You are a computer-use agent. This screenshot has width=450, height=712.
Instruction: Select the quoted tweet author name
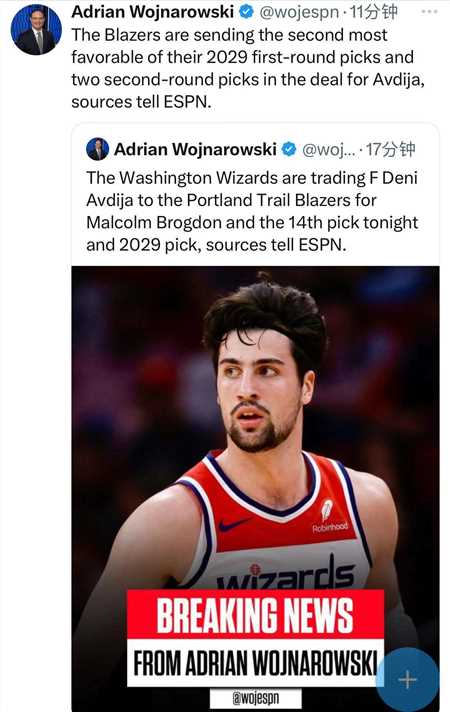195,149
